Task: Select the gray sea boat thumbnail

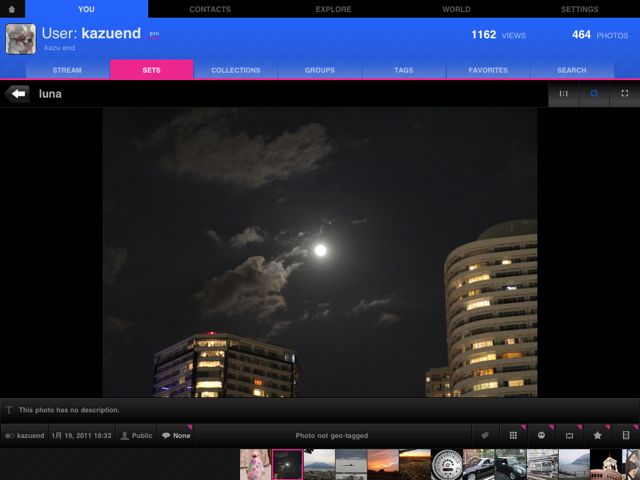Action: point(351,464)
